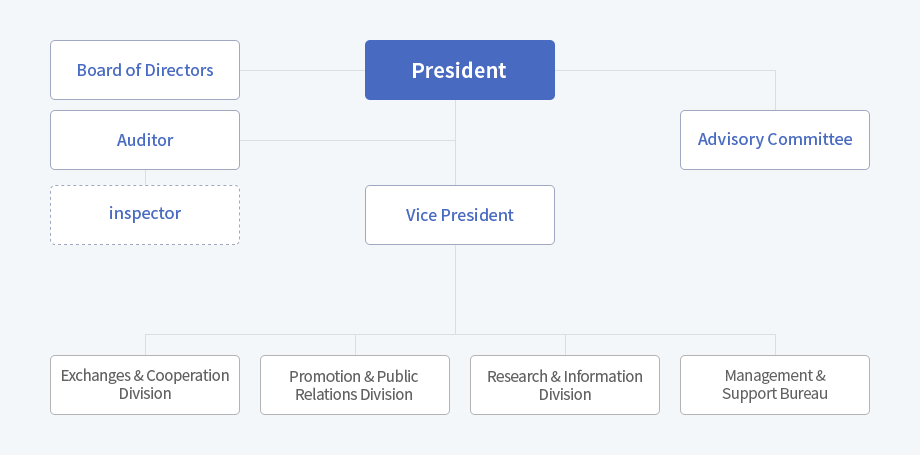Open Management & Support Bureau box

pos(774,385)
